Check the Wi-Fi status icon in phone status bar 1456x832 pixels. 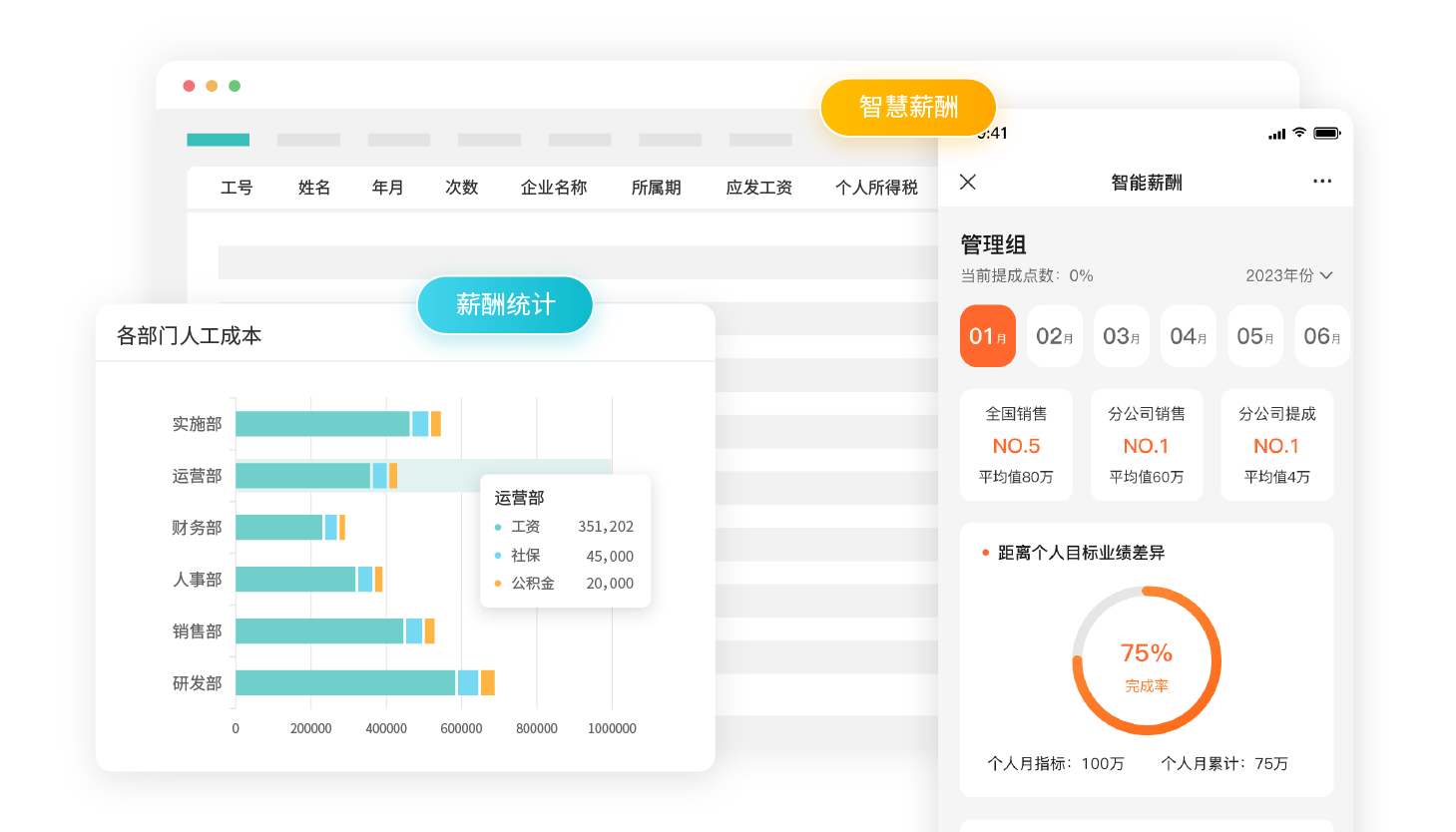(1298, 133)
